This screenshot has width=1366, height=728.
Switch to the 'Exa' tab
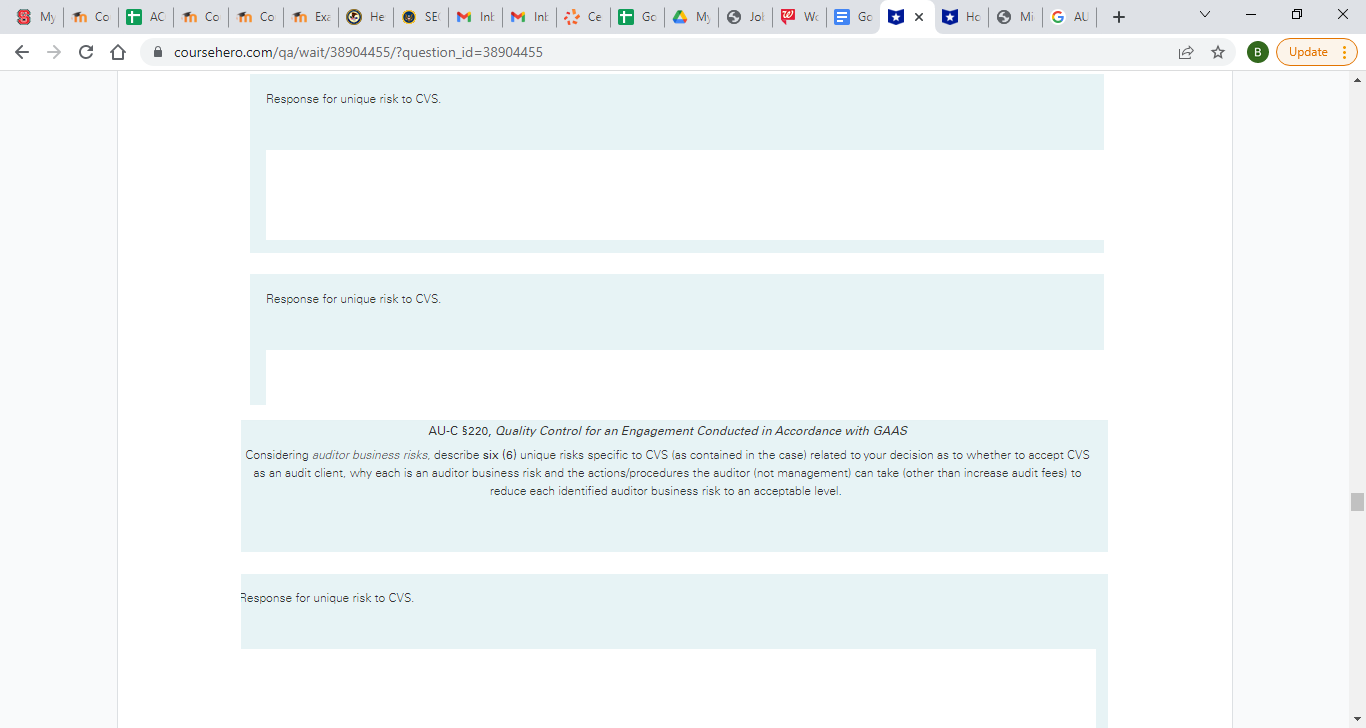[310, 17]
